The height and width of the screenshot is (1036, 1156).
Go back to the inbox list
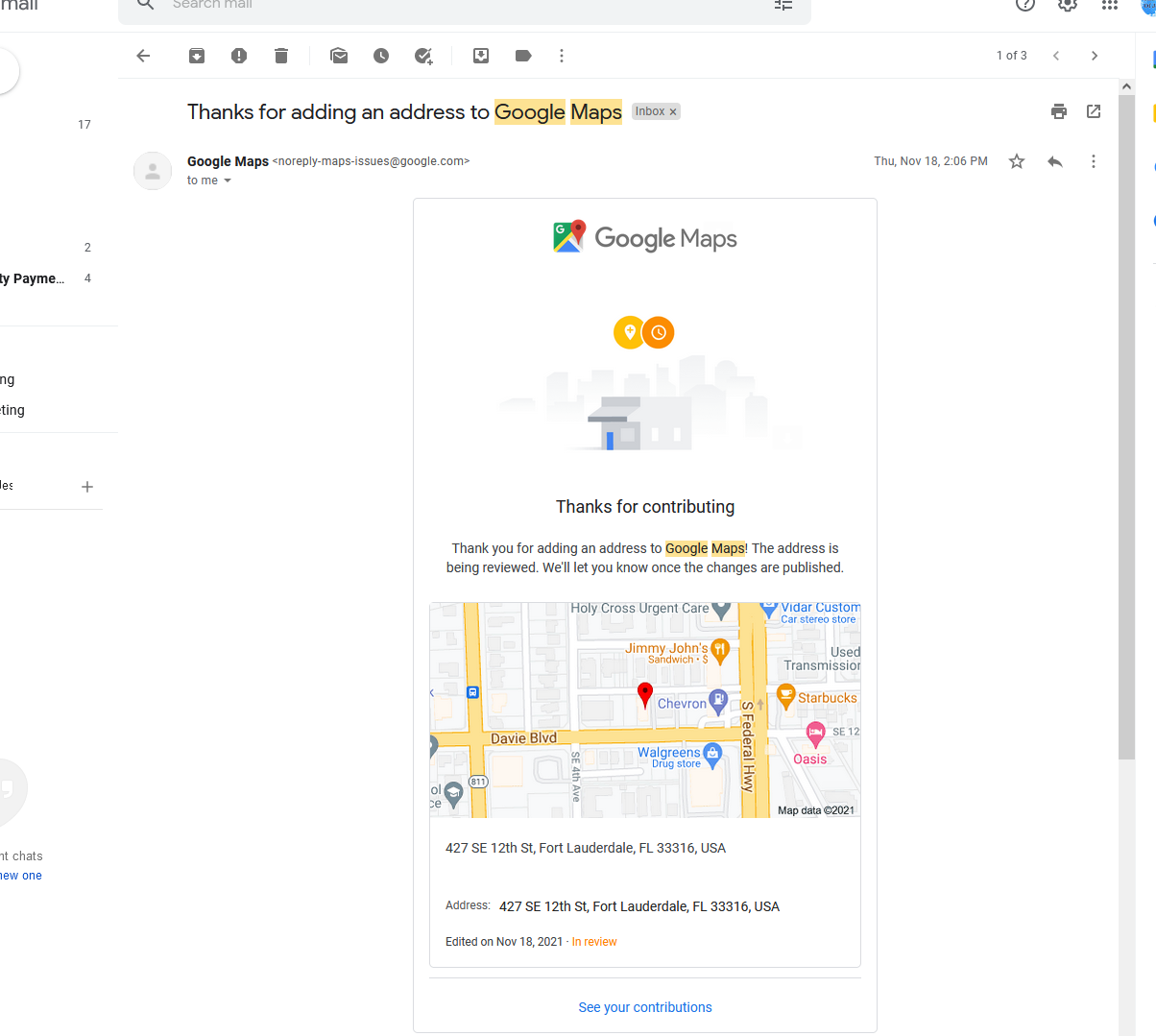[143, 56]
